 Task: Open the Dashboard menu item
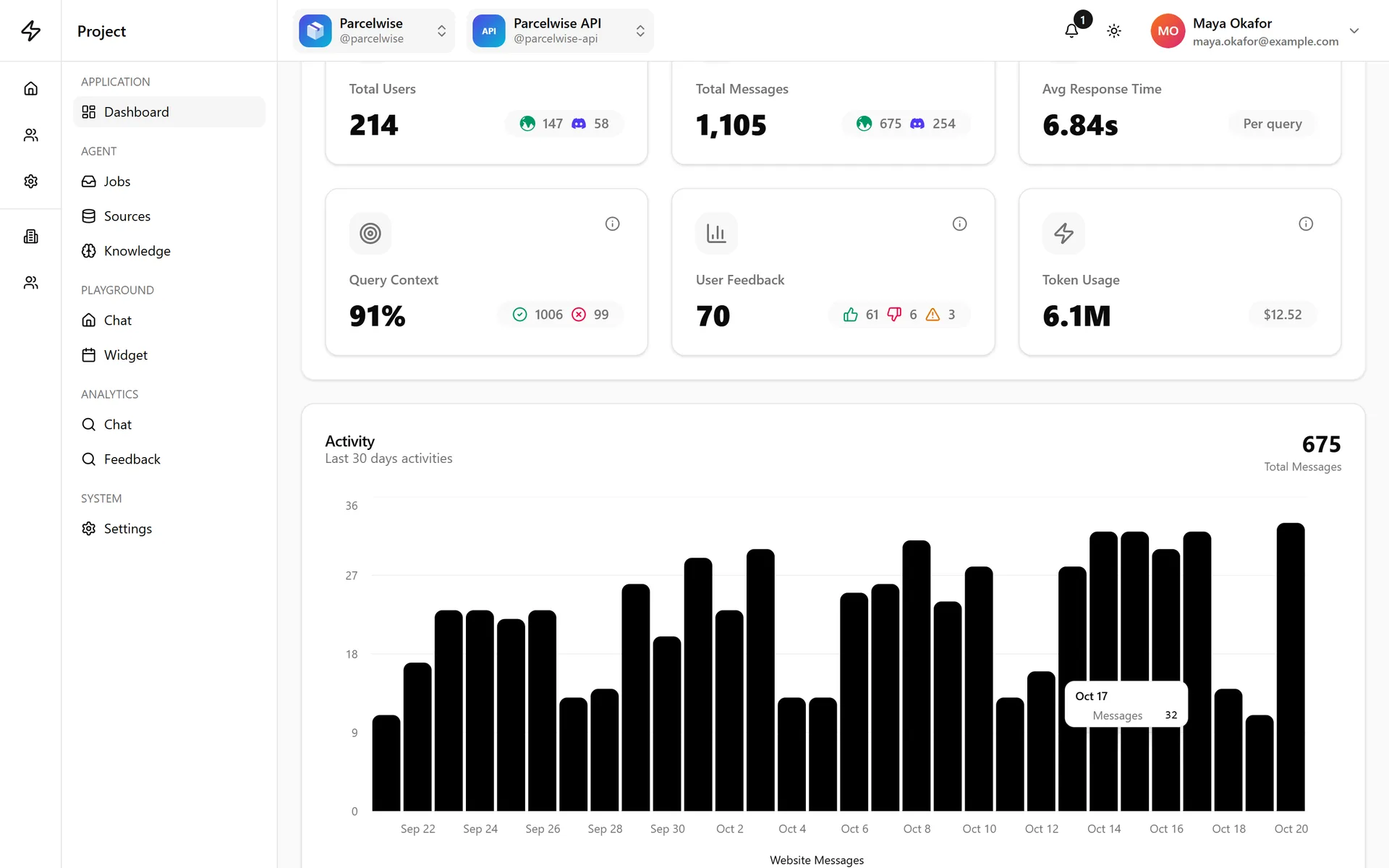pos(169,112)
